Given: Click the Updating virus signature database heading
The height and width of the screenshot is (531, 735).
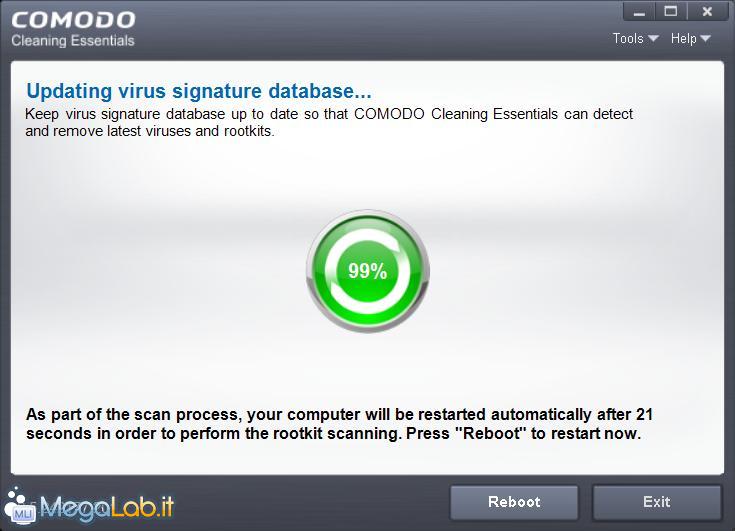Looking at the screenshot, I should point(199,91).
